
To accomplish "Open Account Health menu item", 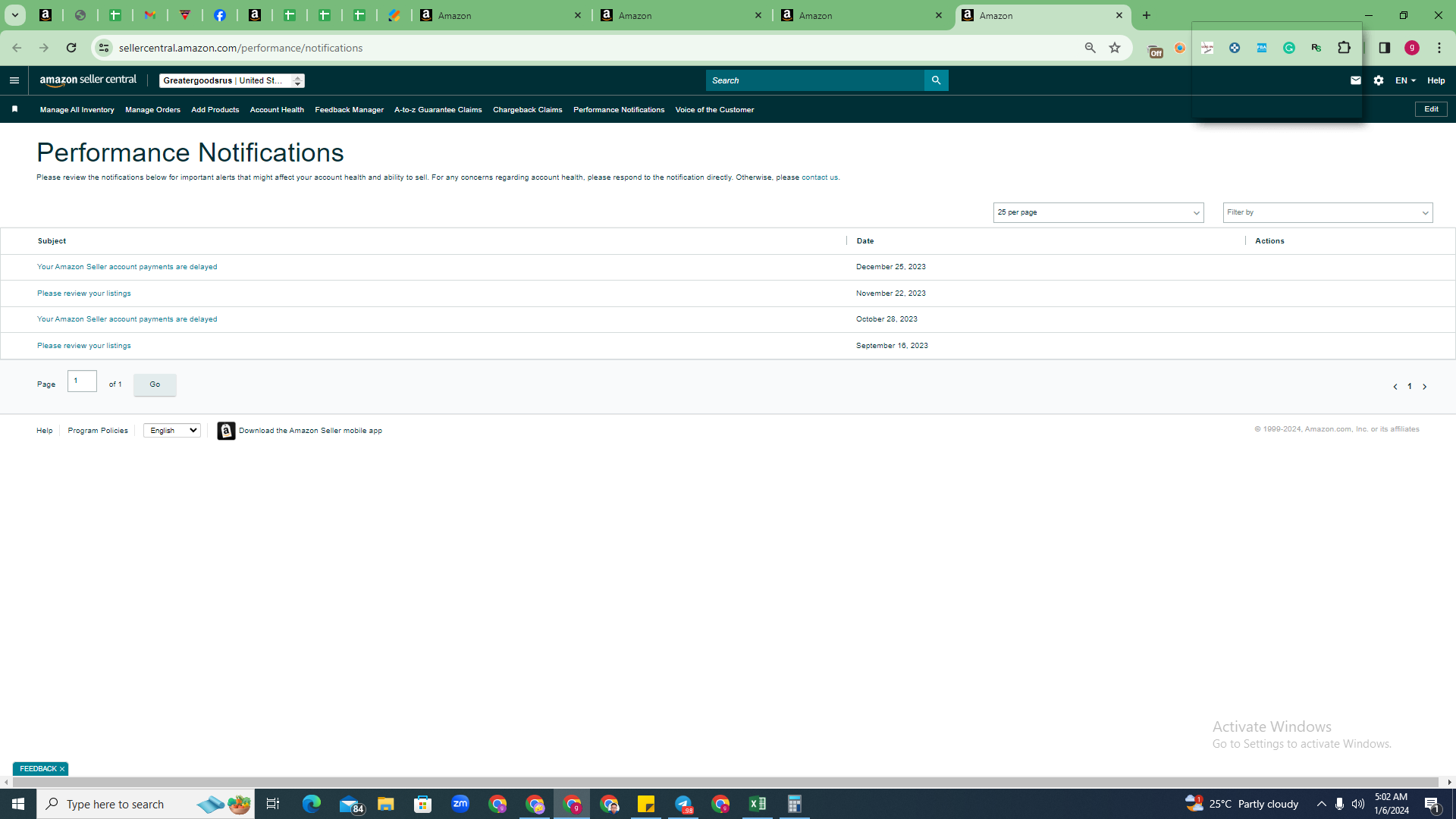I will pyautogui.click(x=277, y=110).
